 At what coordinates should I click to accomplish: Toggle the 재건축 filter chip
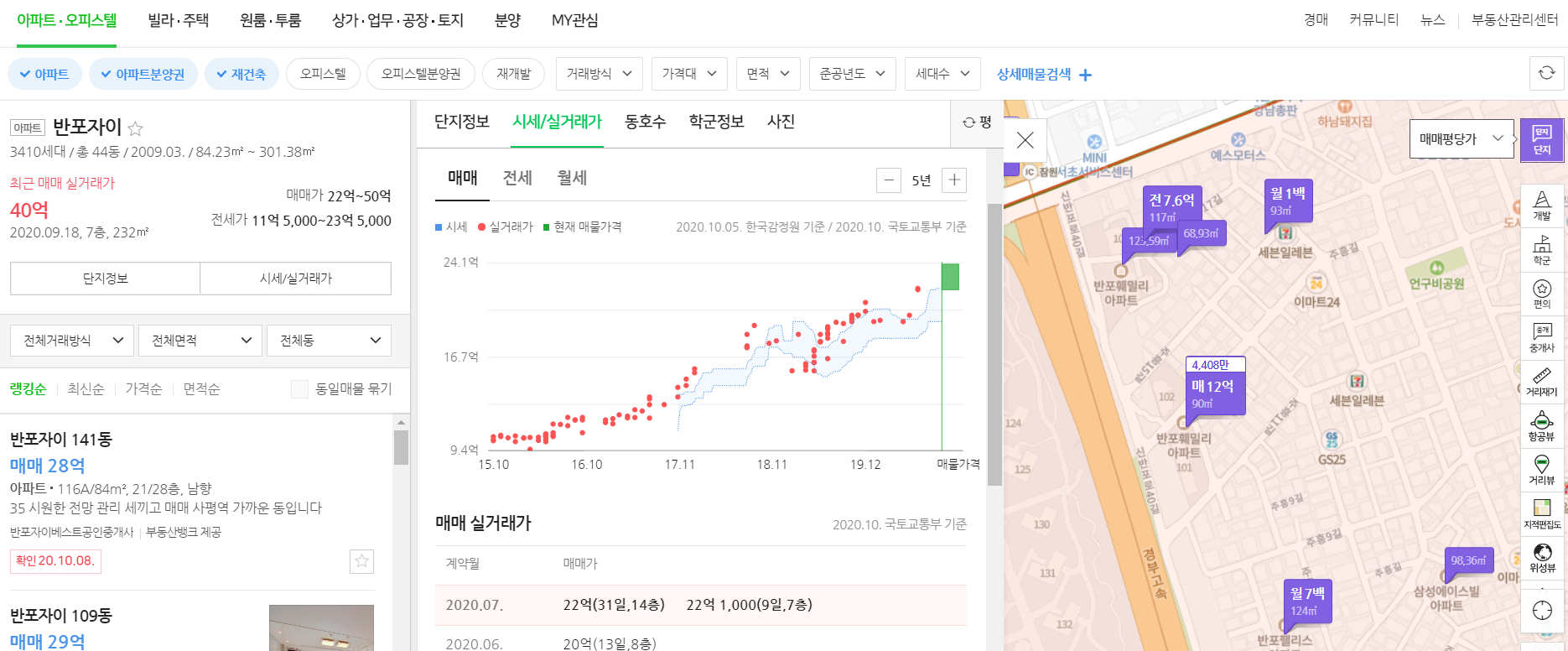241,74
